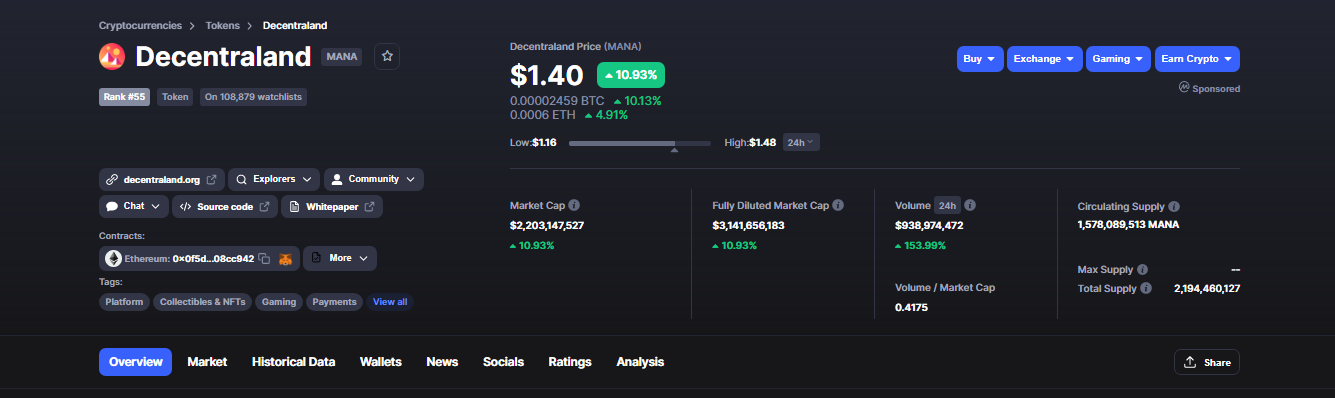Click the volume value $938,974,472

point(929,225)
